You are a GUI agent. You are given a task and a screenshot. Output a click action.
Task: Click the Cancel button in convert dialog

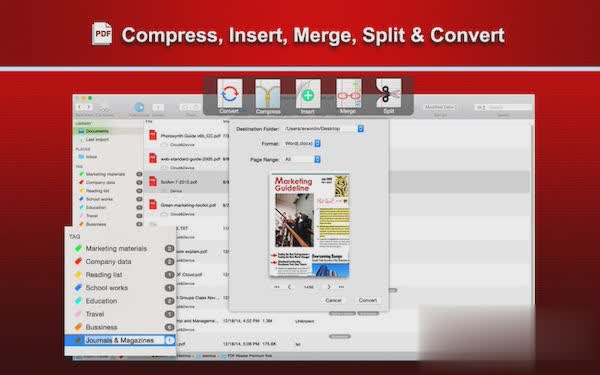pos(333,300)
